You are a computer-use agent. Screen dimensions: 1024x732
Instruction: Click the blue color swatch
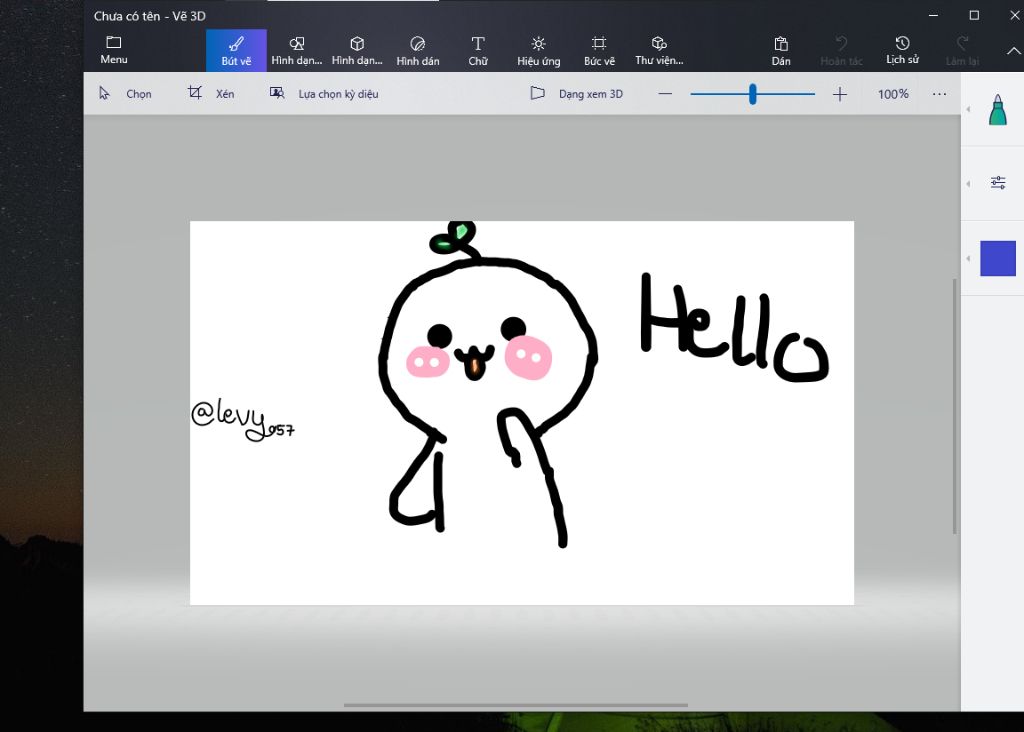point(998,258)
